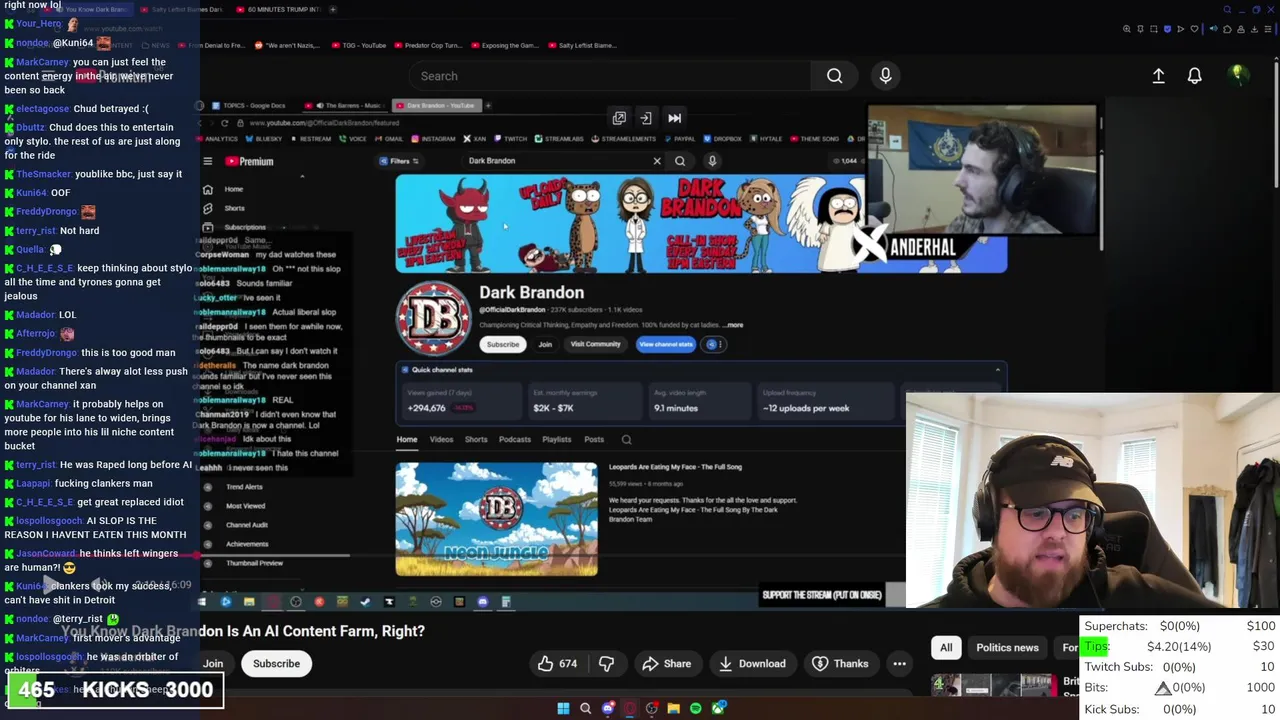The width and height of the screenshot is (1280, 720).
Task: Open the Windows Start button
Action: (563, 709)
